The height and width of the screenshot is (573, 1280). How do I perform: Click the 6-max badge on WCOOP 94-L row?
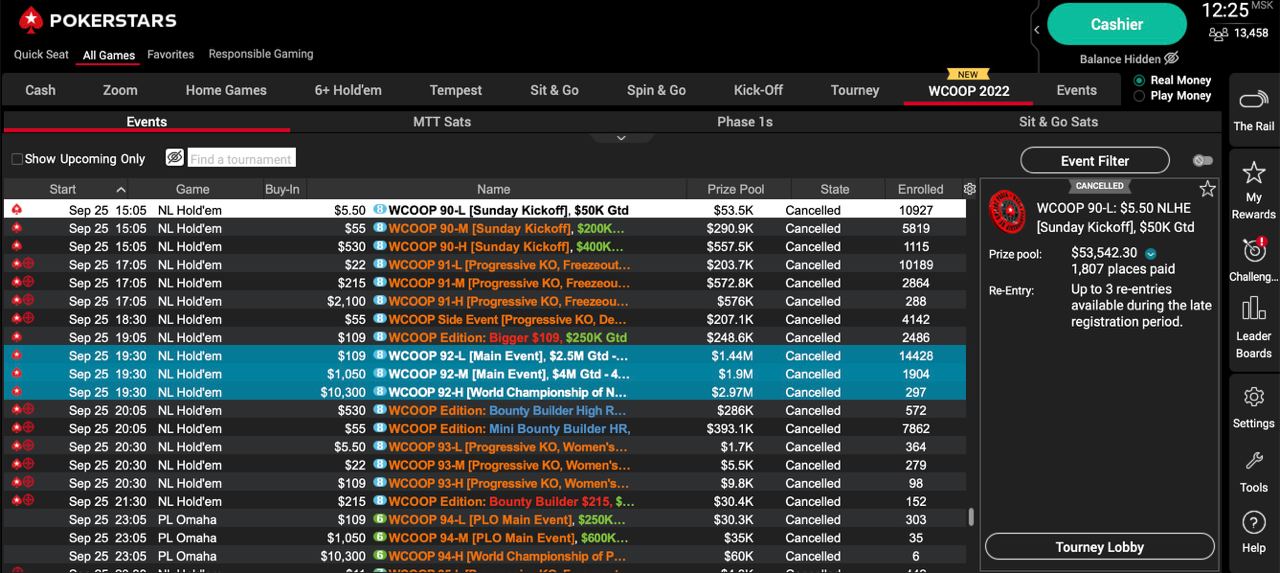coord(380,520)
